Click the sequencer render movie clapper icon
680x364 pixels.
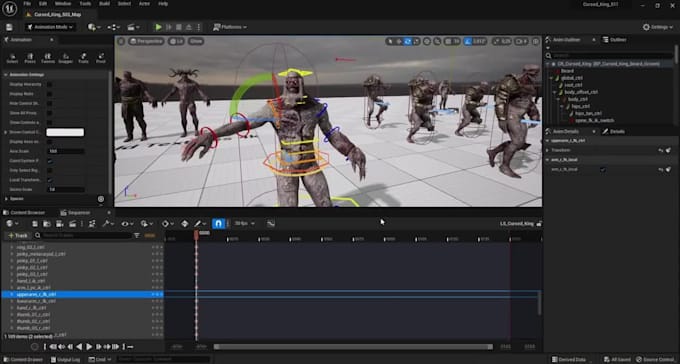tap(72, 224)
